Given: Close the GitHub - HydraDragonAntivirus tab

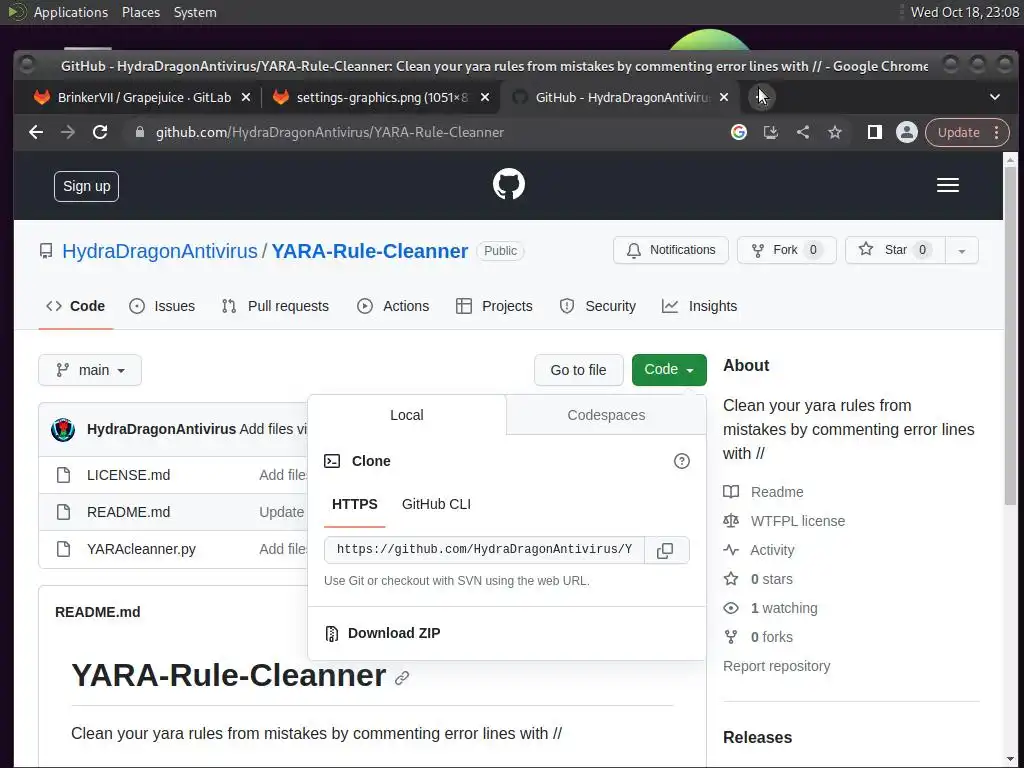Looking at the screenshot, I should click(x=724, y=97).
